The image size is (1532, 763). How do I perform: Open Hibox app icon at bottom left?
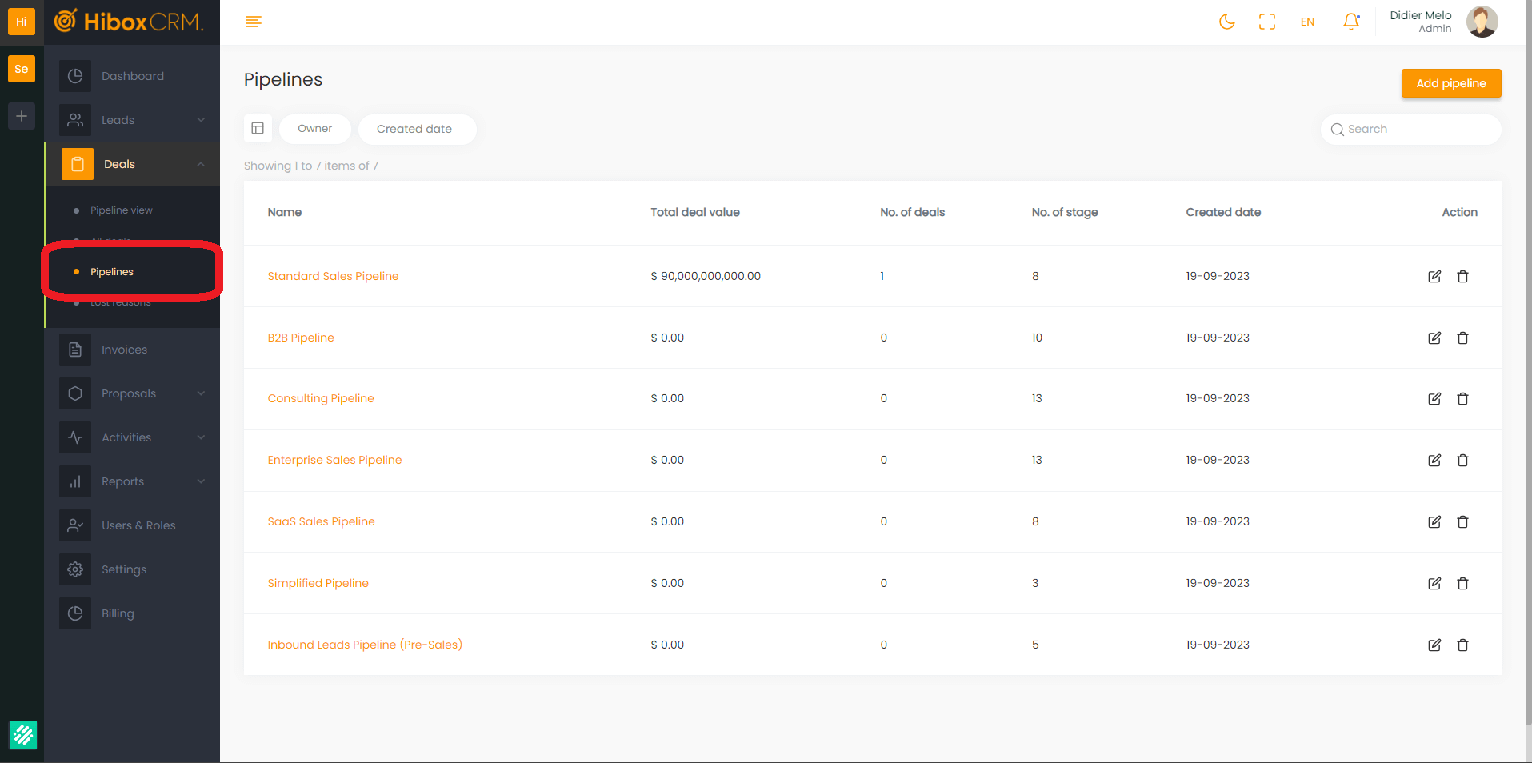click(23, 735)
